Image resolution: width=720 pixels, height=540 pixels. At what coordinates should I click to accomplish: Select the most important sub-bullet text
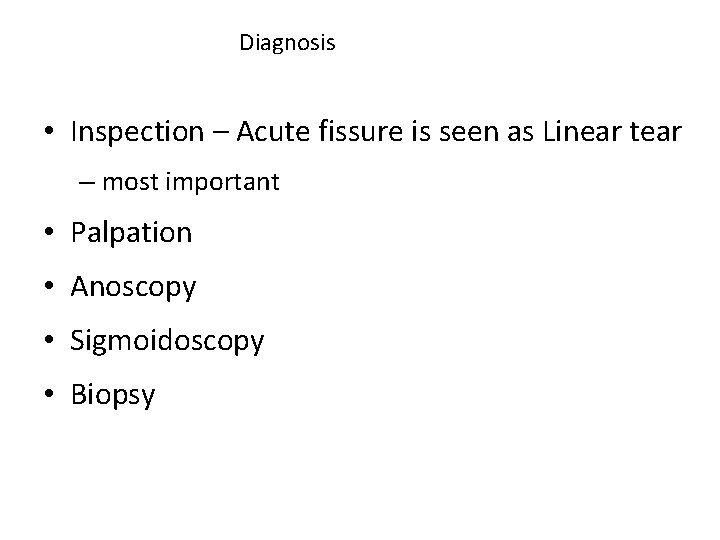191,182
